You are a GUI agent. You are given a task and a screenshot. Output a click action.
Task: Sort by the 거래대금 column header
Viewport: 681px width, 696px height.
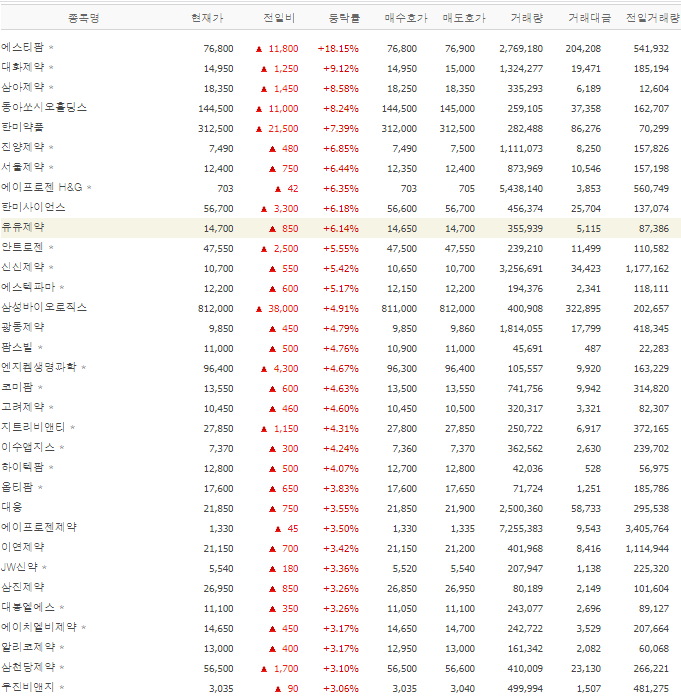(590, 18)
